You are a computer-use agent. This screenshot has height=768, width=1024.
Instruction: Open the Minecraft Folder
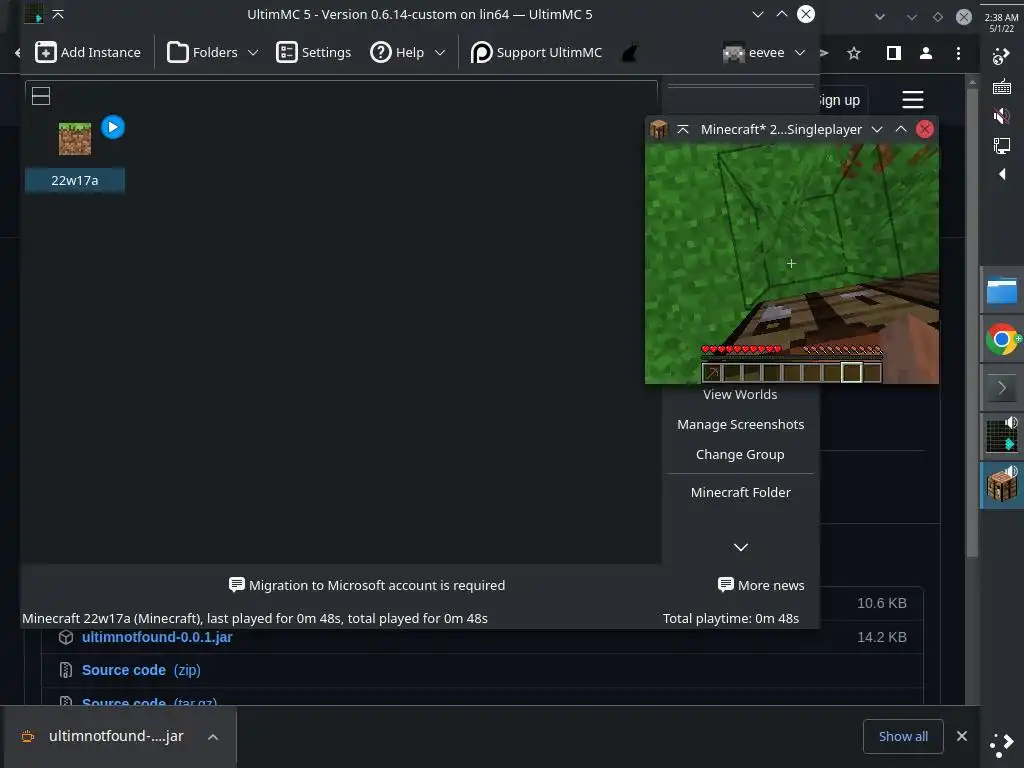(741, 492)
